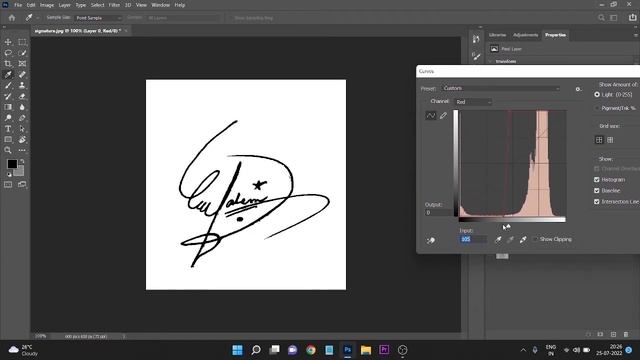
Task: Open the Image menu
Action: (x=47, y=5)
